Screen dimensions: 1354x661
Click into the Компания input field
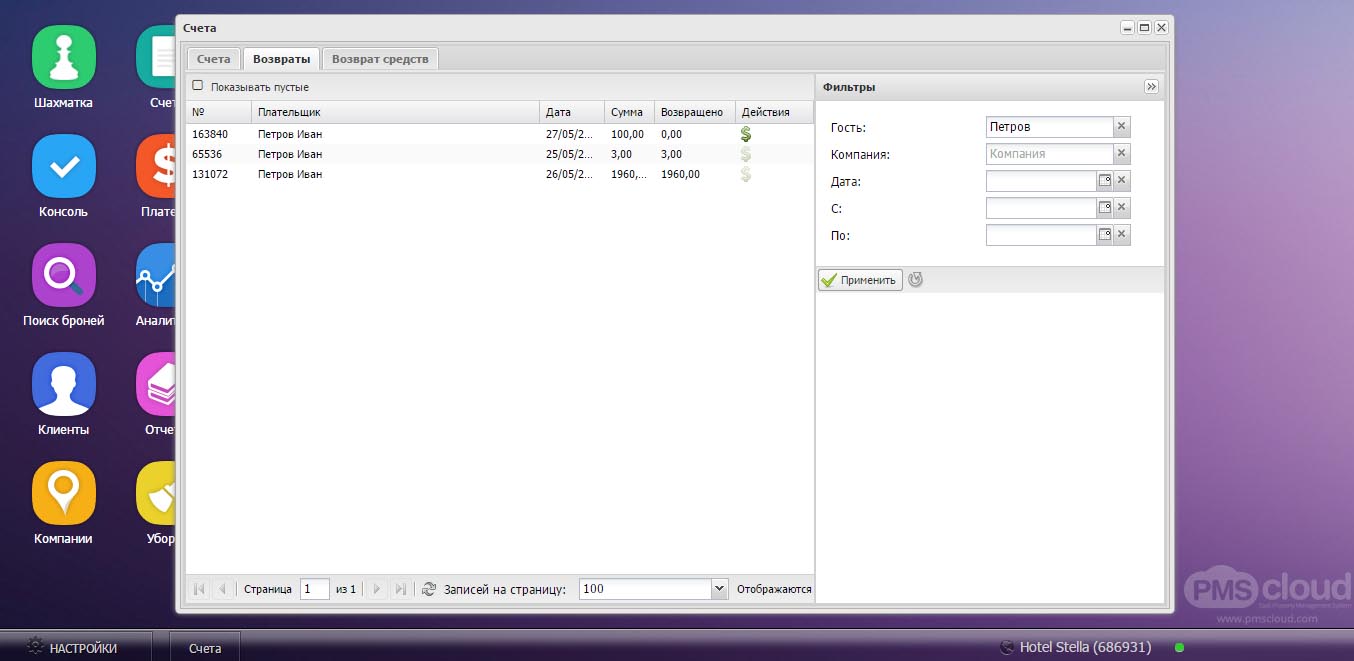coord(1049,154)
